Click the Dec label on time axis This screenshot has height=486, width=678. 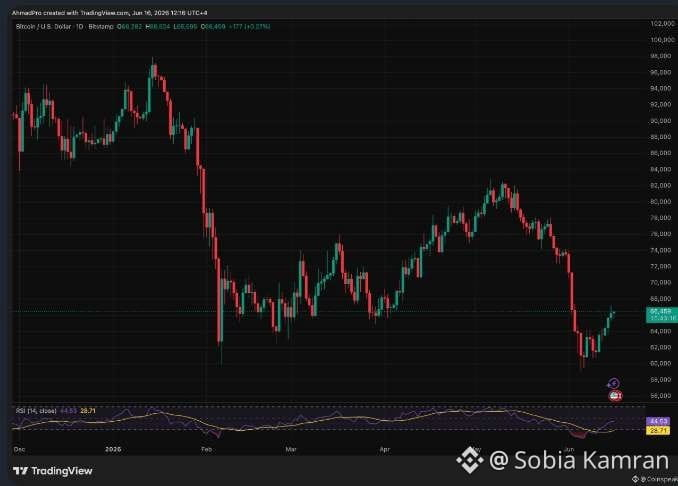(19, 449)
